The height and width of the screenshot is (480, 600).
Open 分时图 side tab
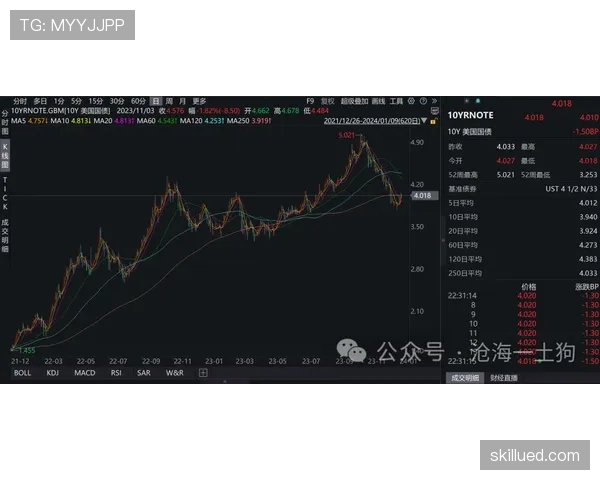(x=5, y=123)
